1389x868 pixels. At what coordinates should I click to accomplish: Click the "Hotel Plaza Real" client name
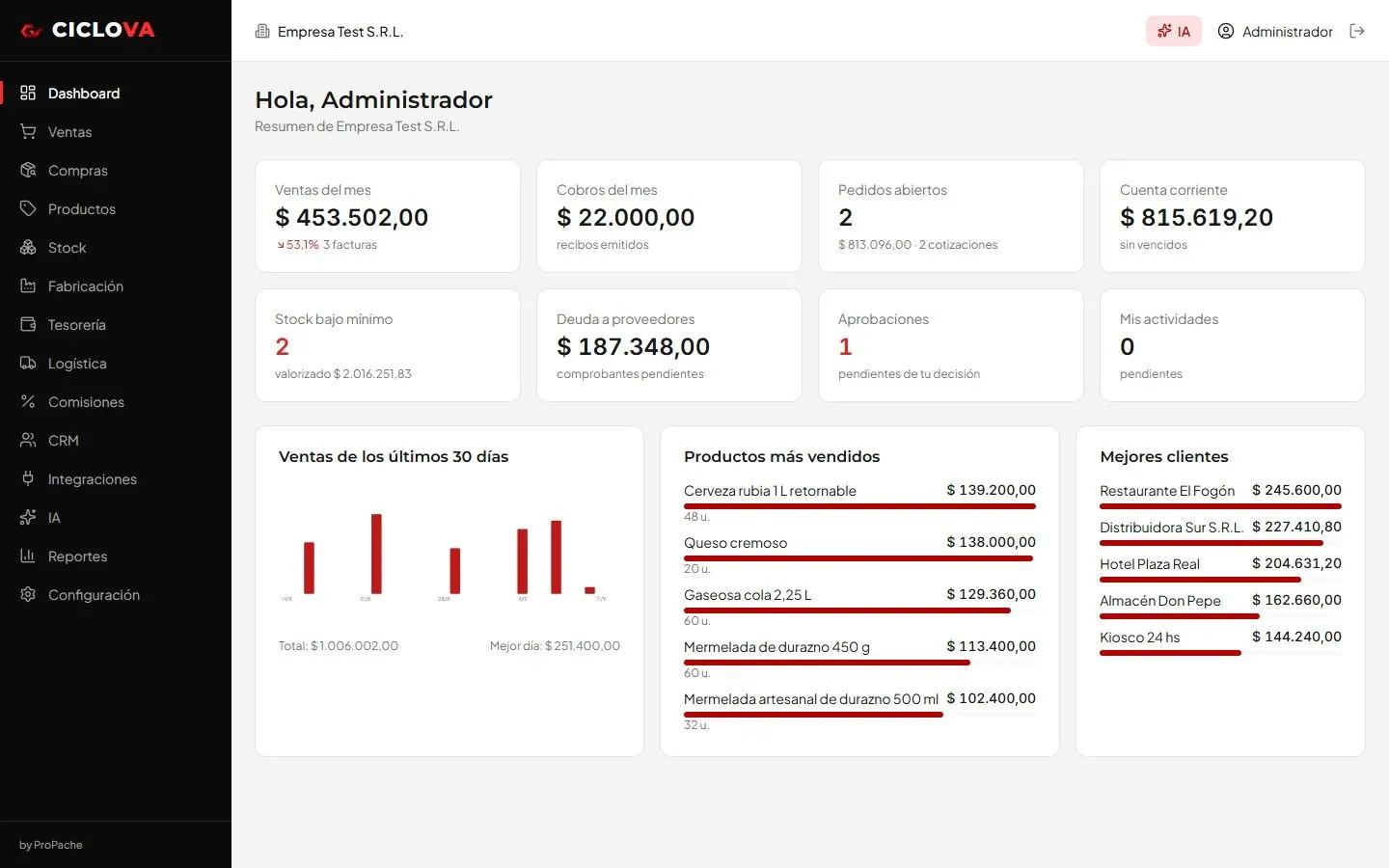(1150, 564)
